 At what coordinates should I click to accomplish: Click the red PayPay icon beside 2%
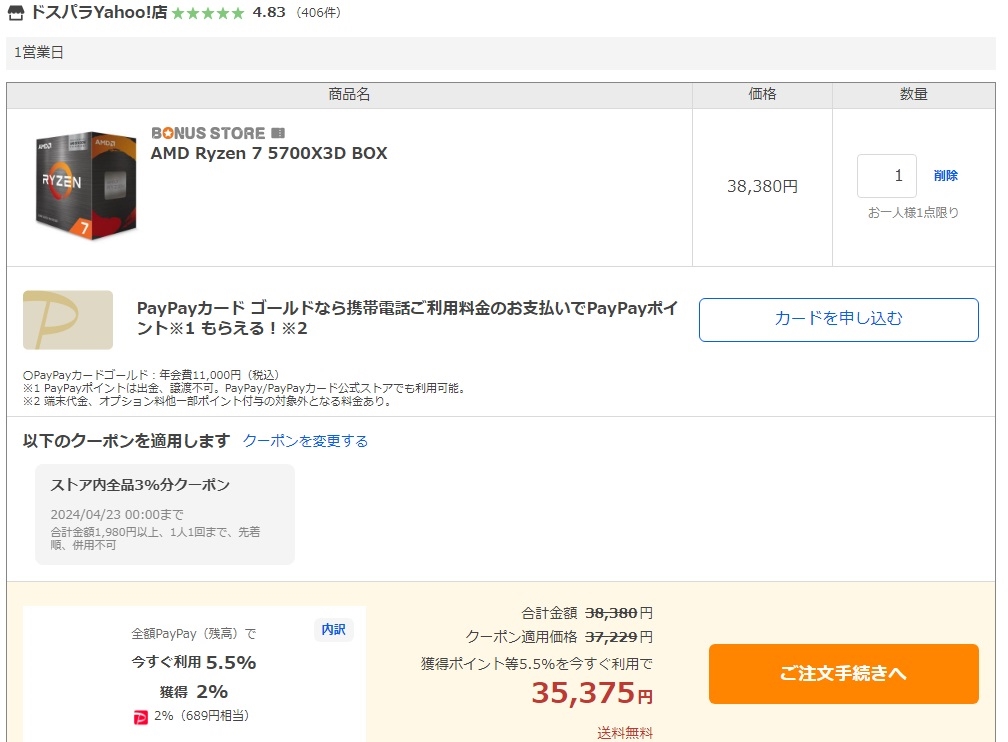140,716
